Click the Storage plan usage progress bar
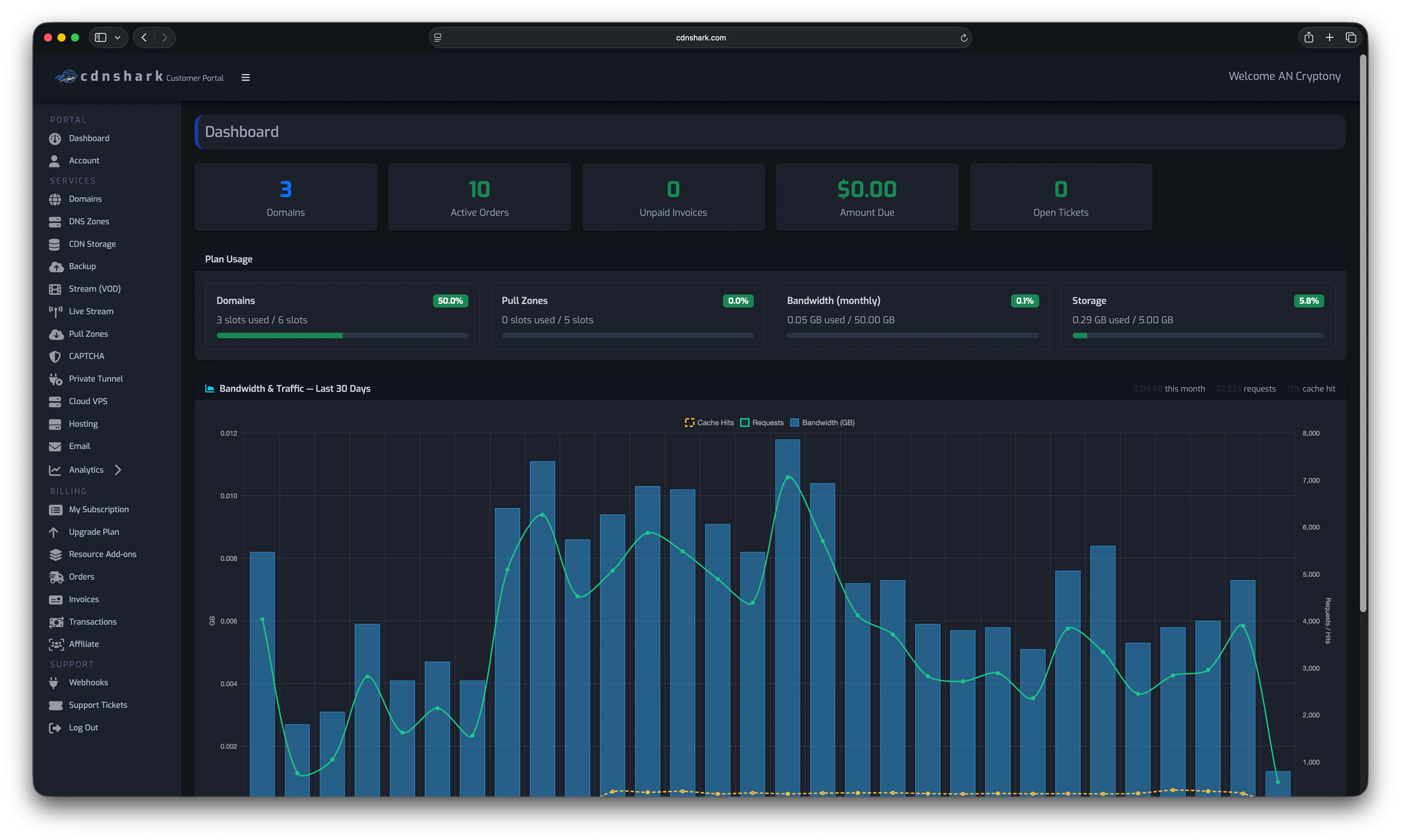 [1198, 336]
